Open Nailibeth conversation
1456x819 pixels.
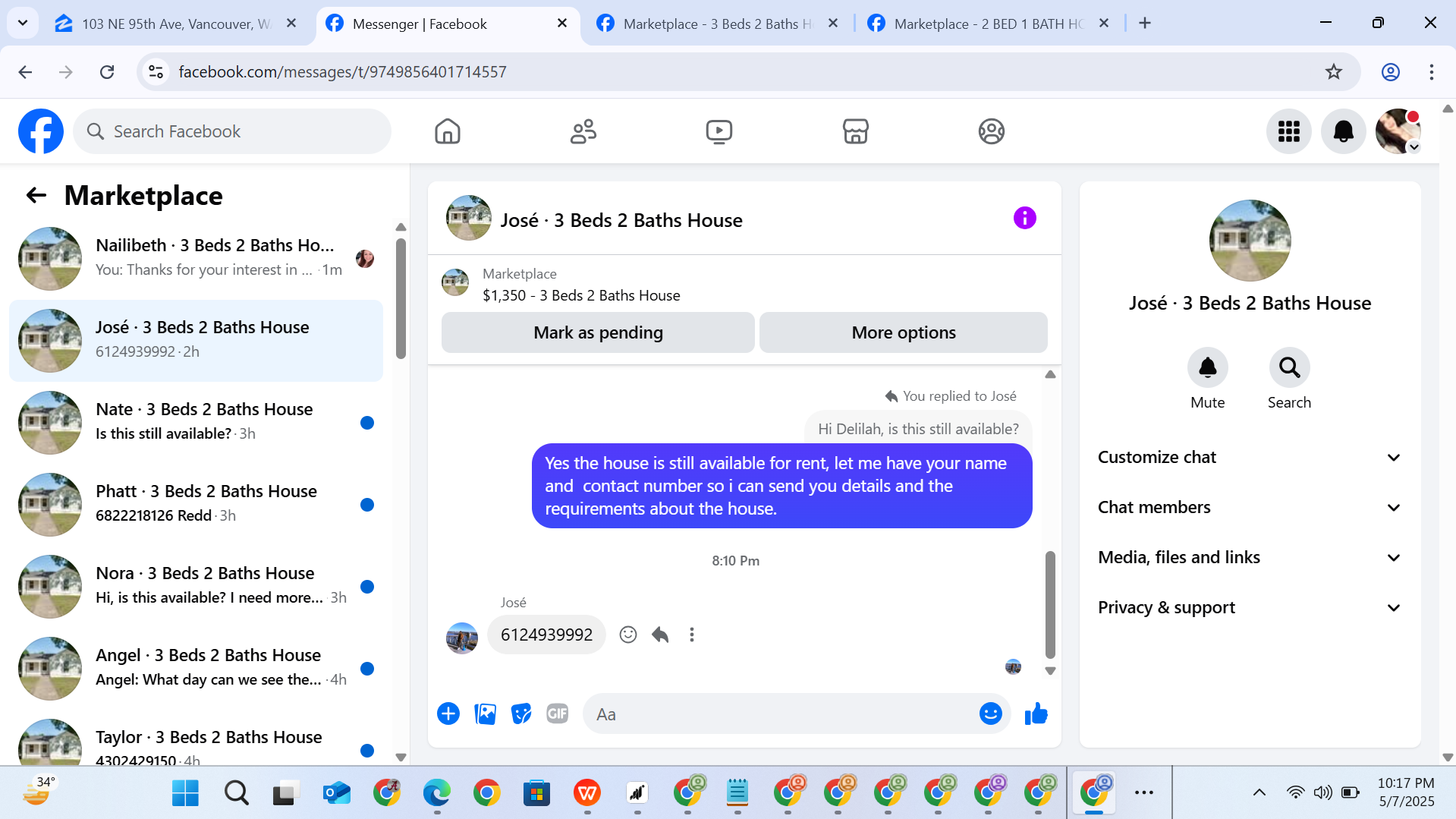(x=196, y=258)
